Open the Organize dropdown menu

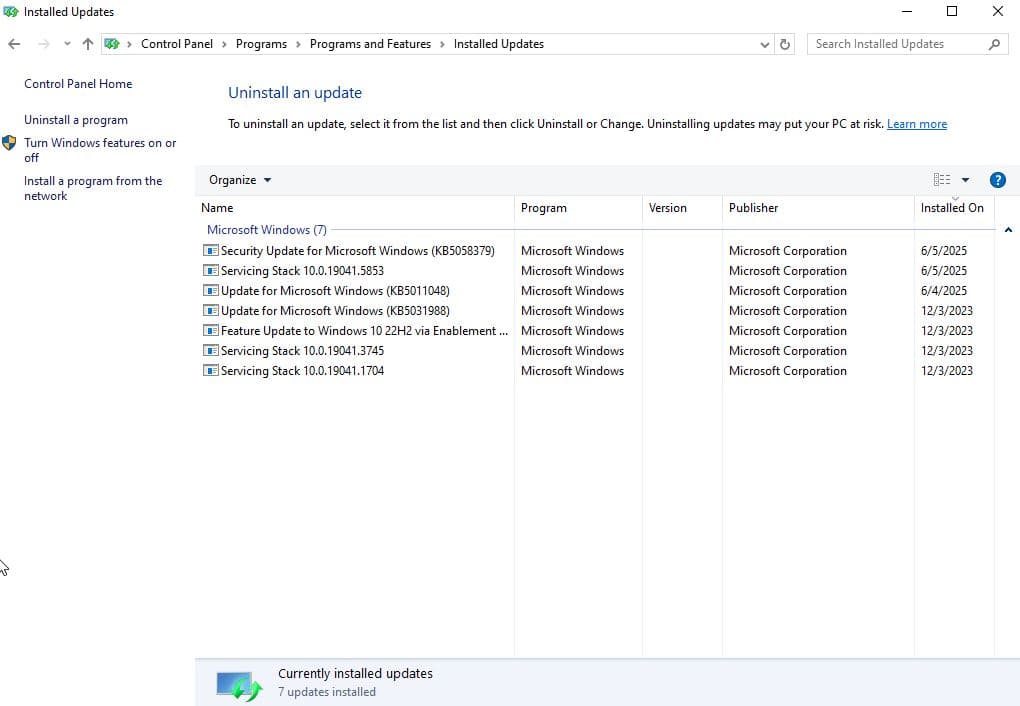pyautogui.click(x=240, y=180)
